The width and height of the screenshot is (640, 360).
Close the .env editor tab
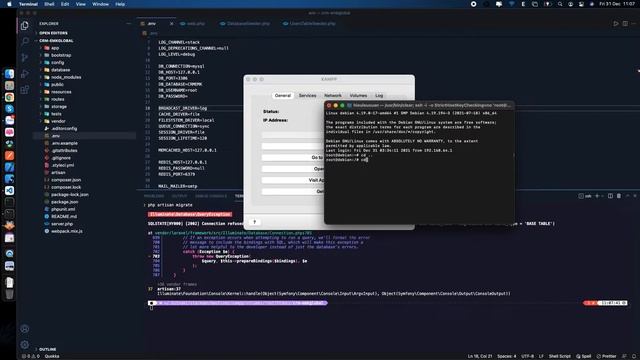[171, 24]
